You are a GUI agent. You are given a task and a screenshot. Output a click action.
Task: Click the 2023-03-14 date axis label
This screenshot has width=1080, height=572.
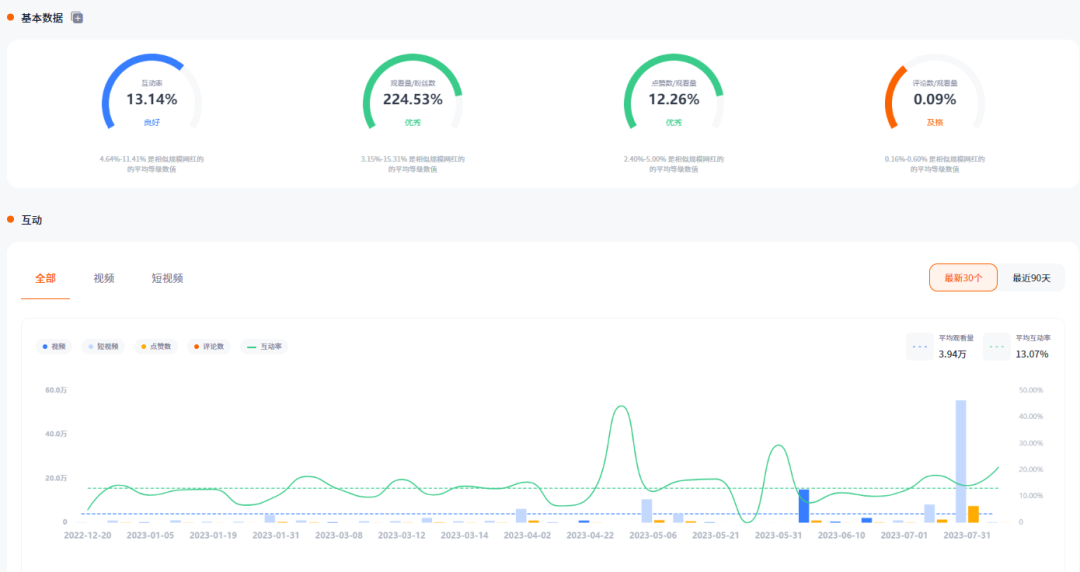pyautogui.click(x=464, y=535)
